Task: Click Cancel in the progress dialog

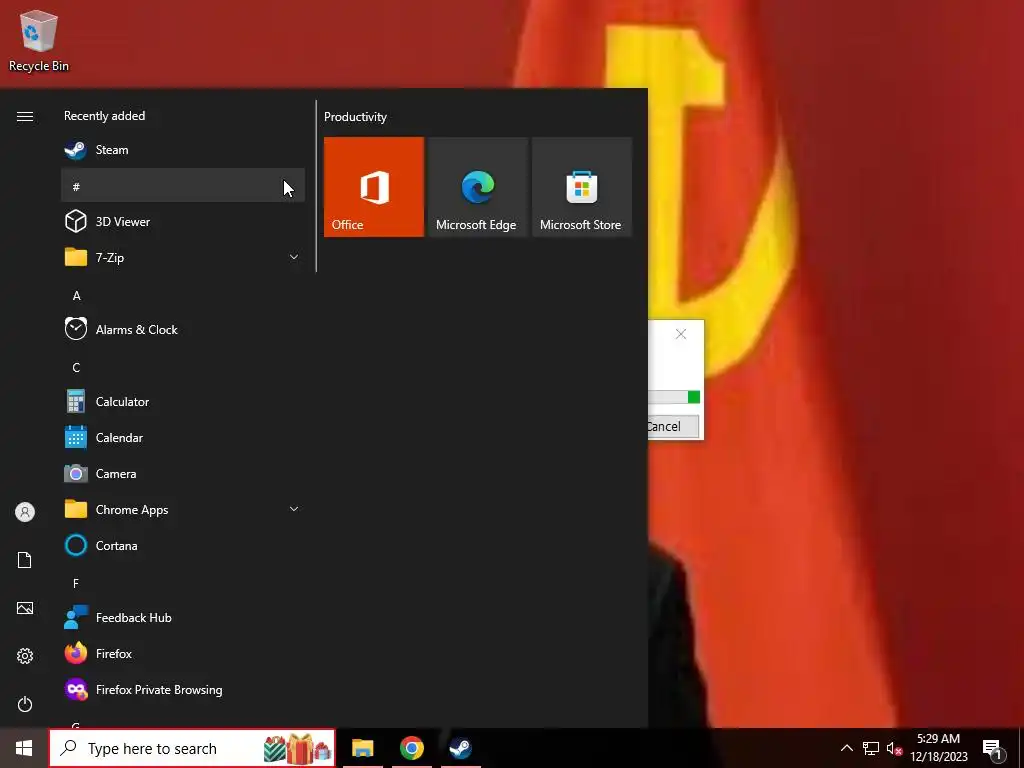Action: point(673,426)
